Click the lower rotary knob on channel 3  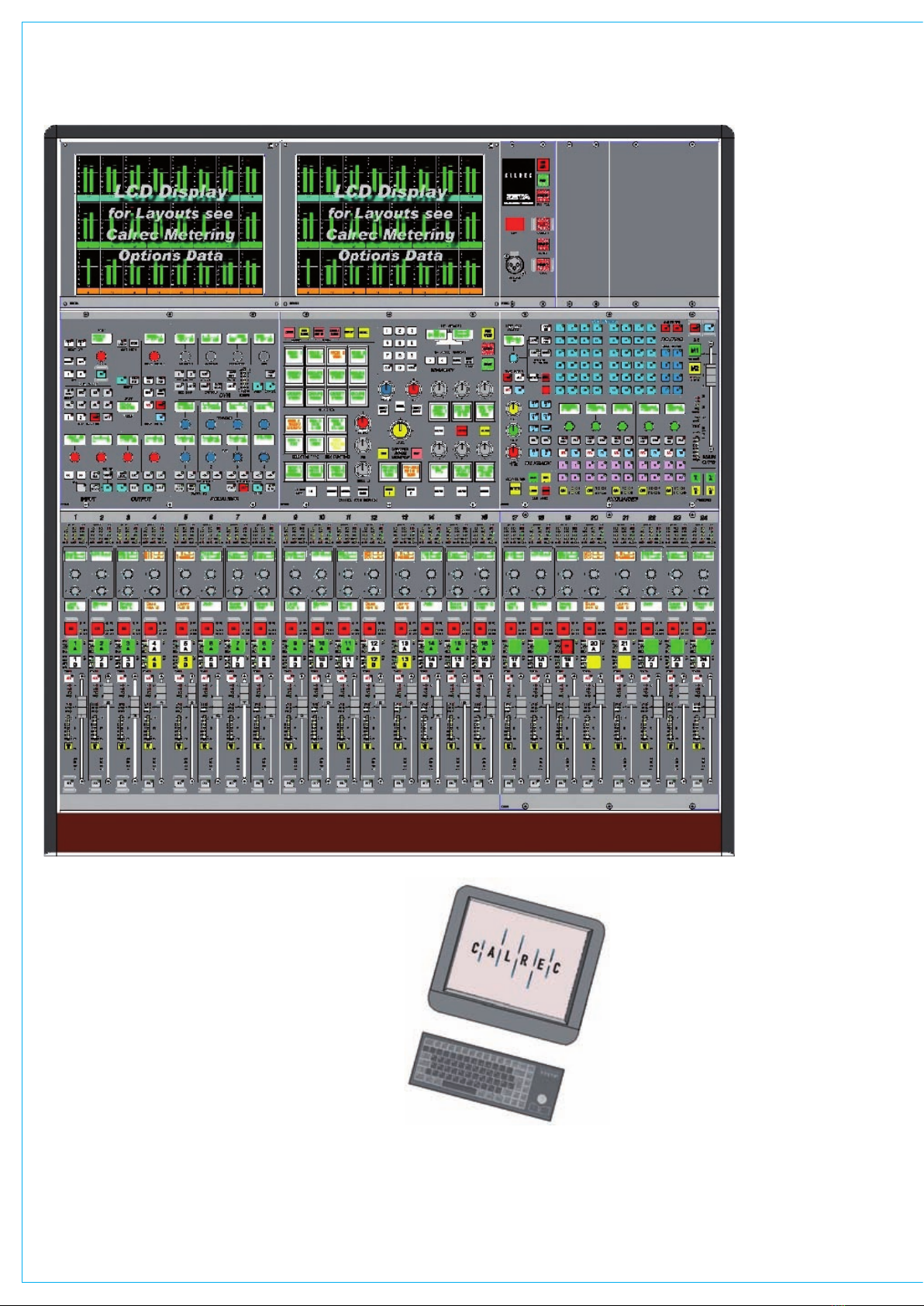(128, 591)
